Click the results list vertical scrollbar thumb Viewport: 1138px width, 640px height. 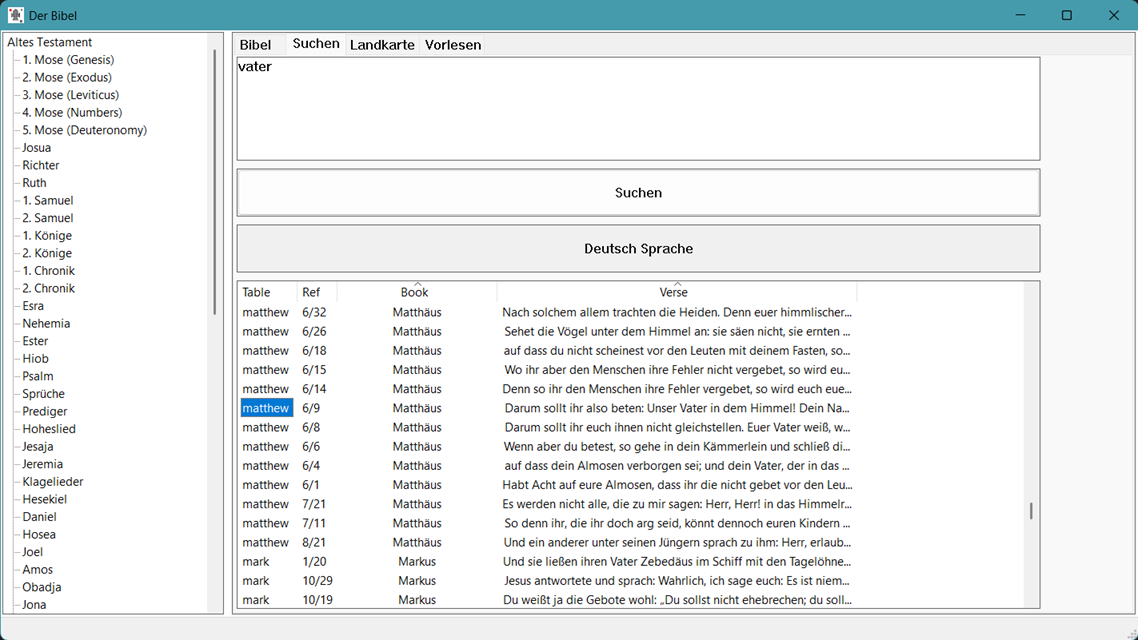(1031, 511)
